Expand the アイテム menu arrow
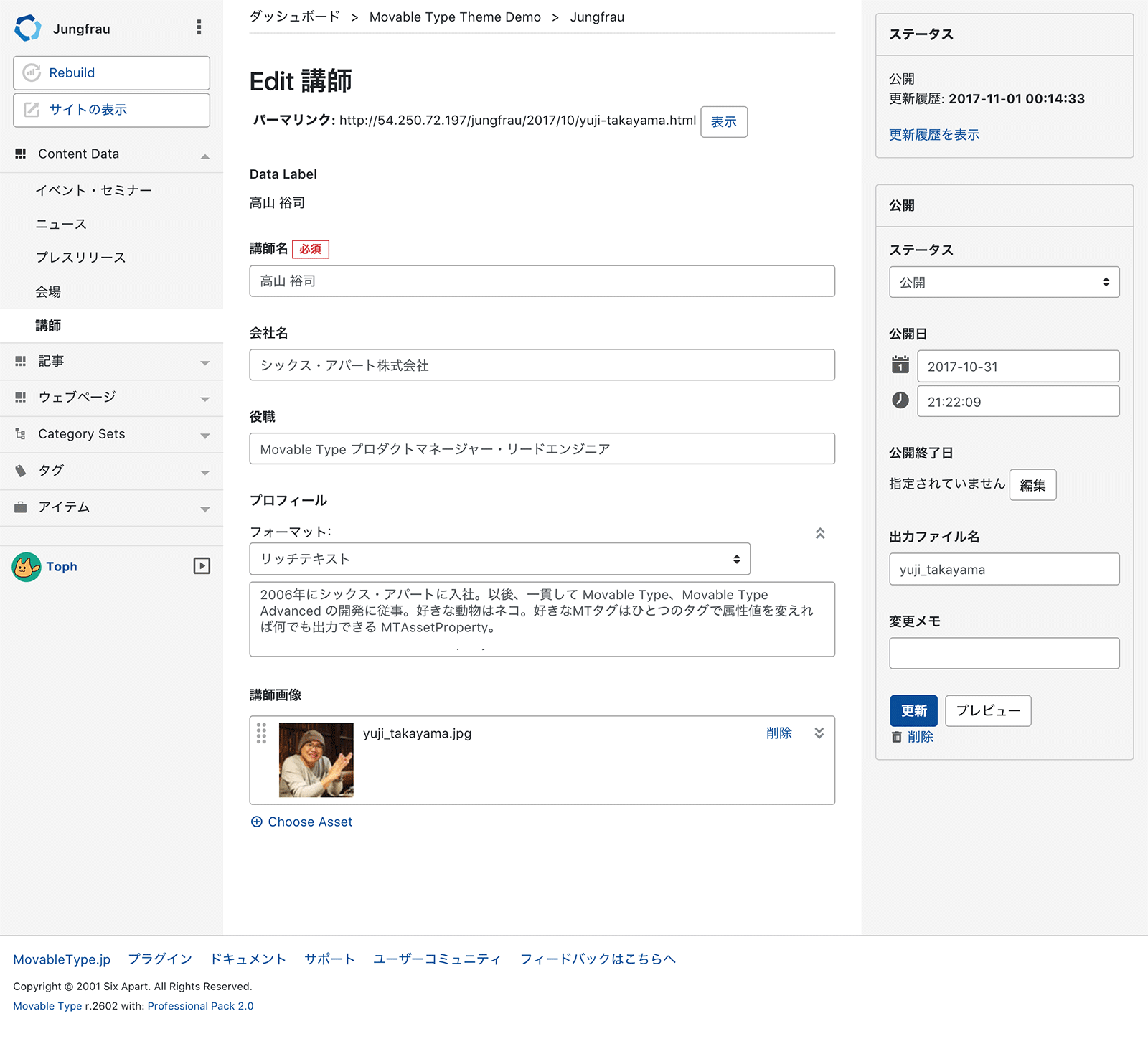 tap(205, 509)
